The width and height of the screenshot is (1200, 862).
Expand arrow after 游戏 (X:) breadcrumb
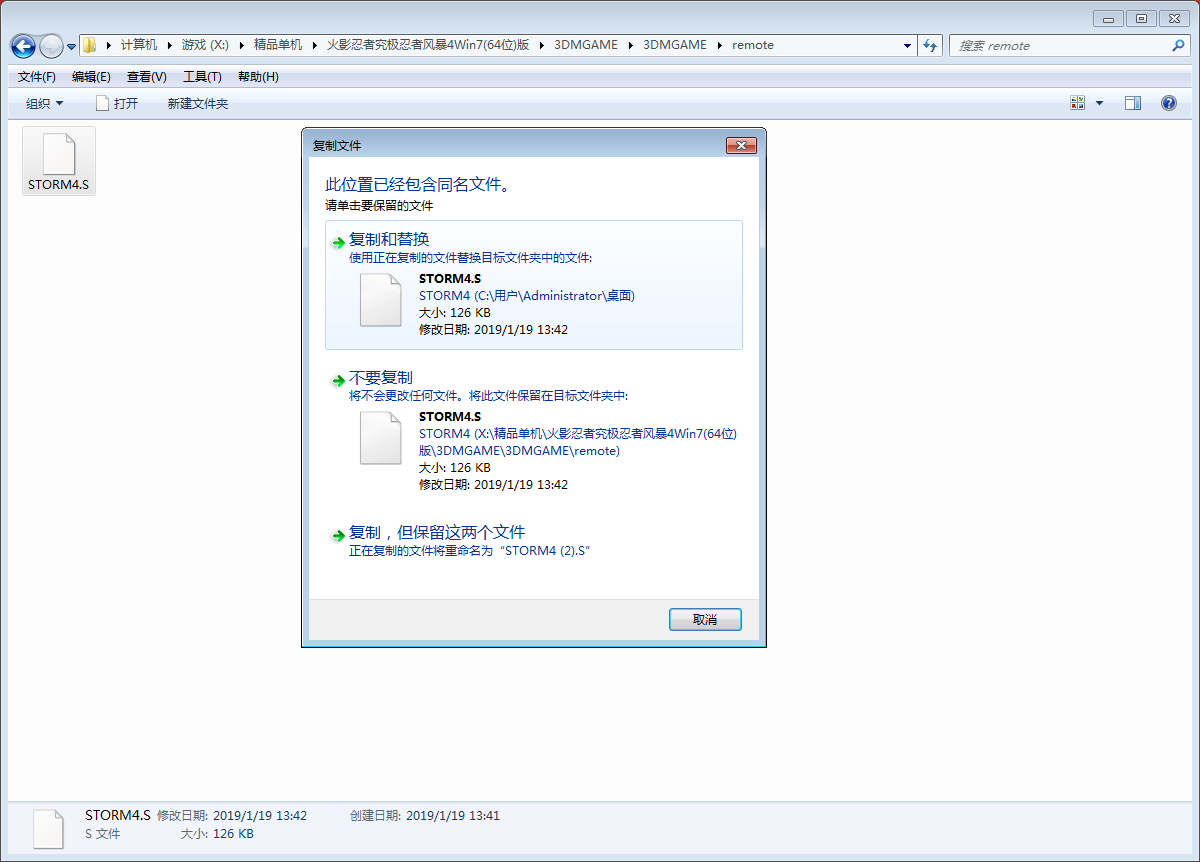pos(241,45)
